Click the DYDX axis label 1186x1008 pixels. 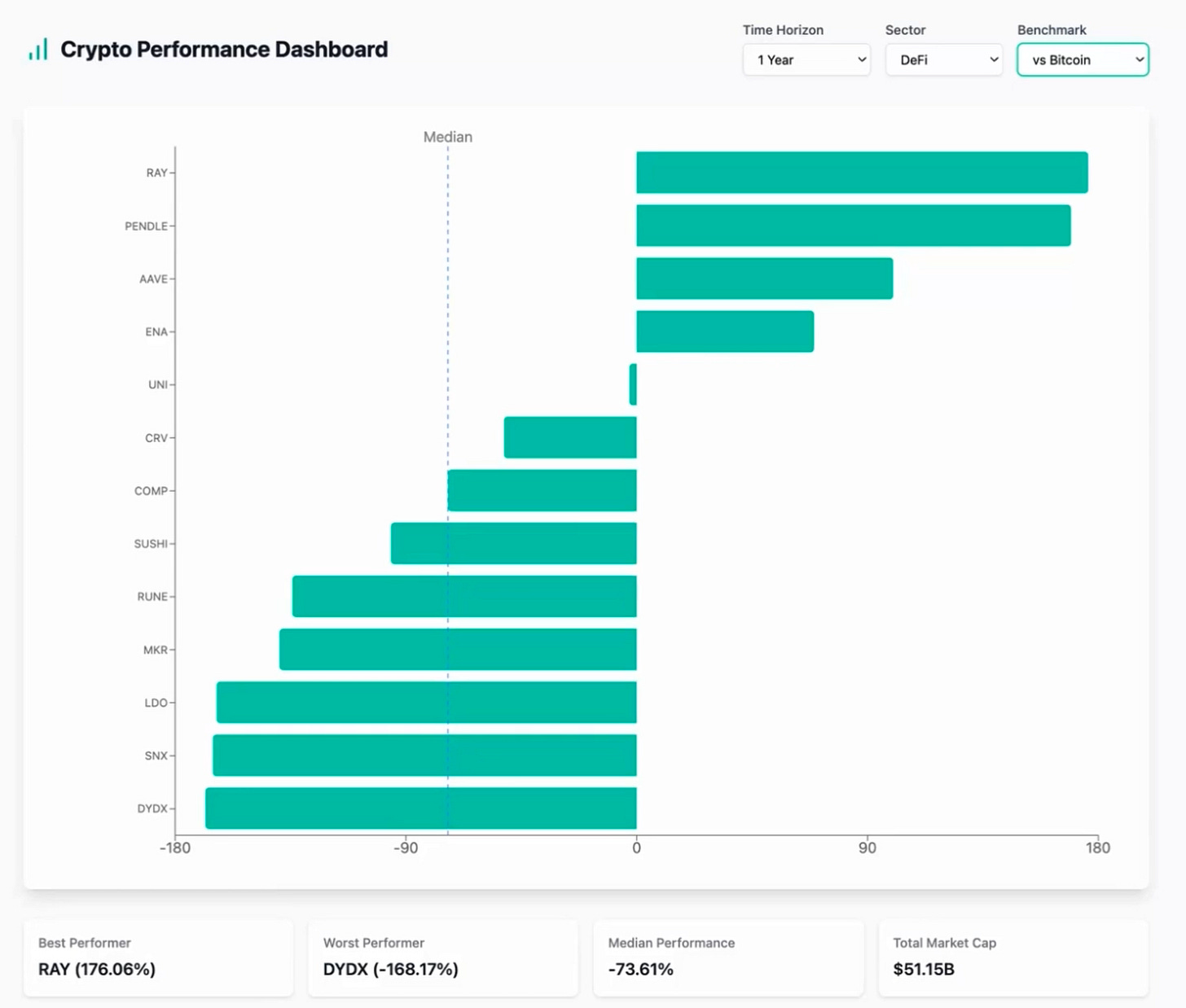pyautogui.click(x=152, y=809)
